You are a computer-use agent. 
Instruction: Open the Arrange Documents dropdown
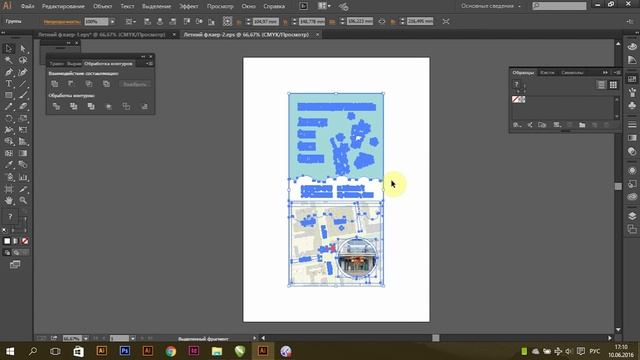pos(324,6)
